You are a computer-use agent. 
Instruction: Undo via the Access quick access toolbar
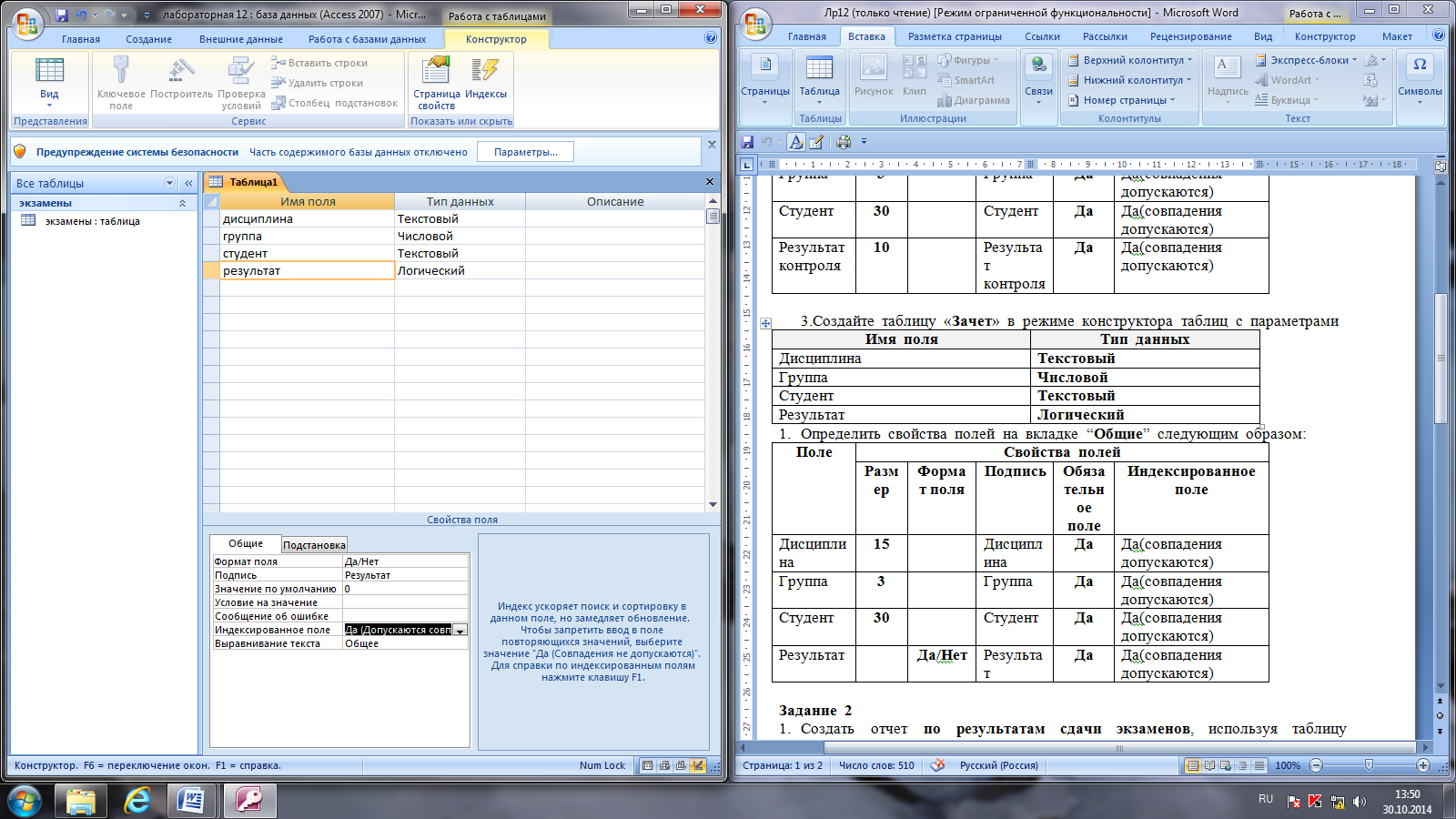tap(82, 15)
